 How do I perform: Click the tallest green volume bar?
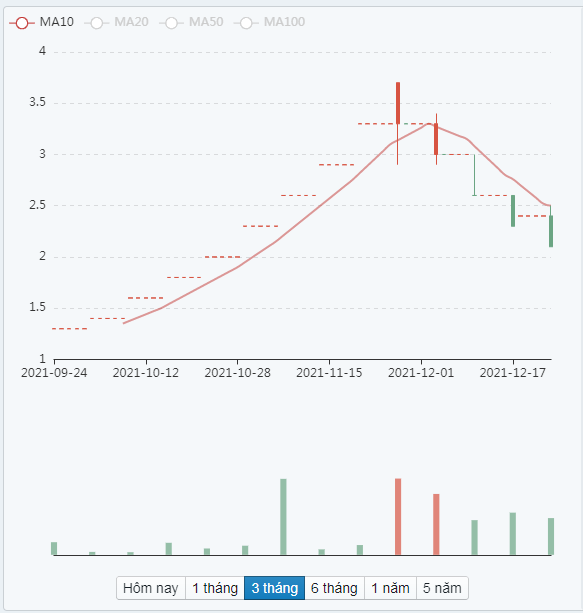pyautogui.click(x=283, y=516)
